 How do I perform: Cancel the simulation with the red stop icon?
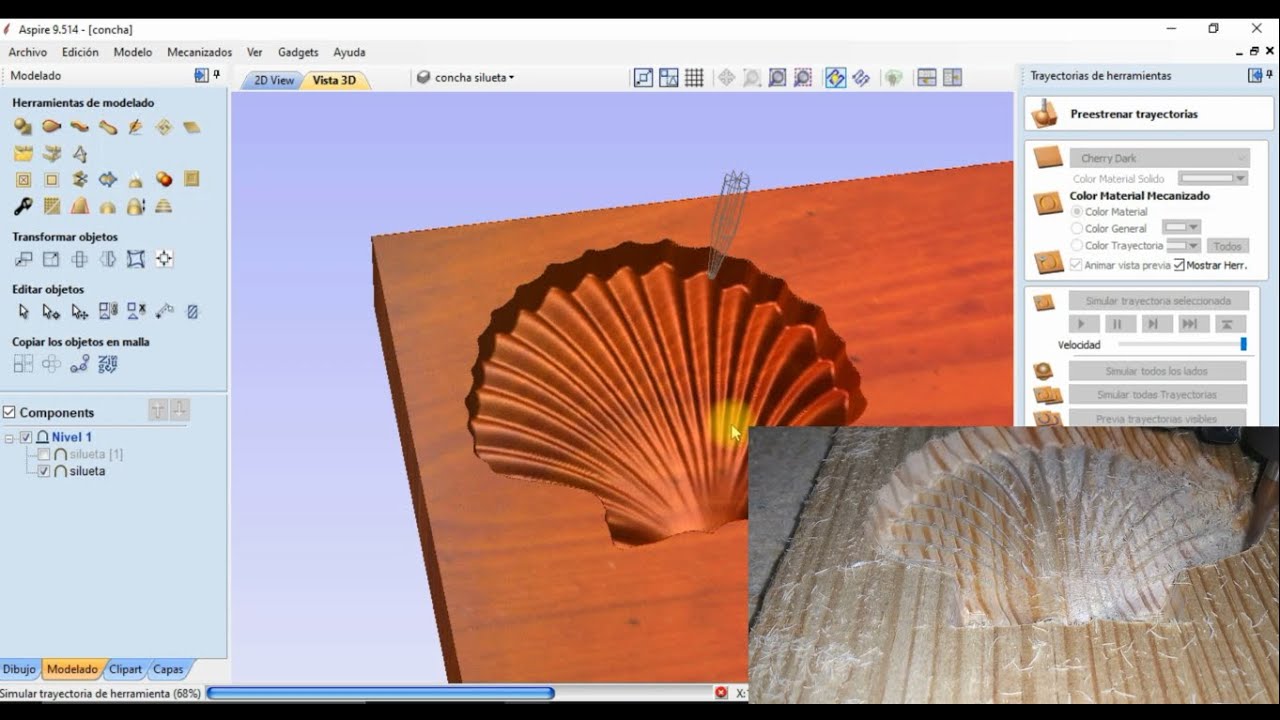pos(721,693)
